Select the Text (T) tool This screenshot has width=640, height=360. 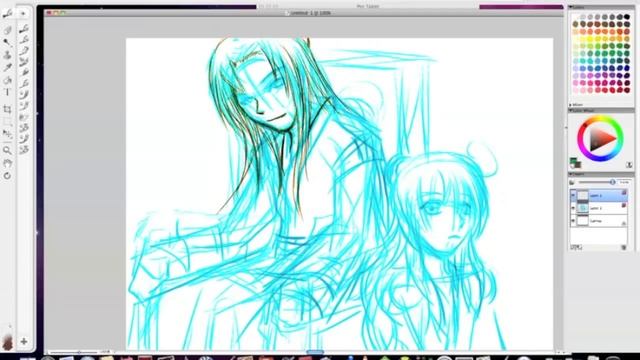coord(7,93)
